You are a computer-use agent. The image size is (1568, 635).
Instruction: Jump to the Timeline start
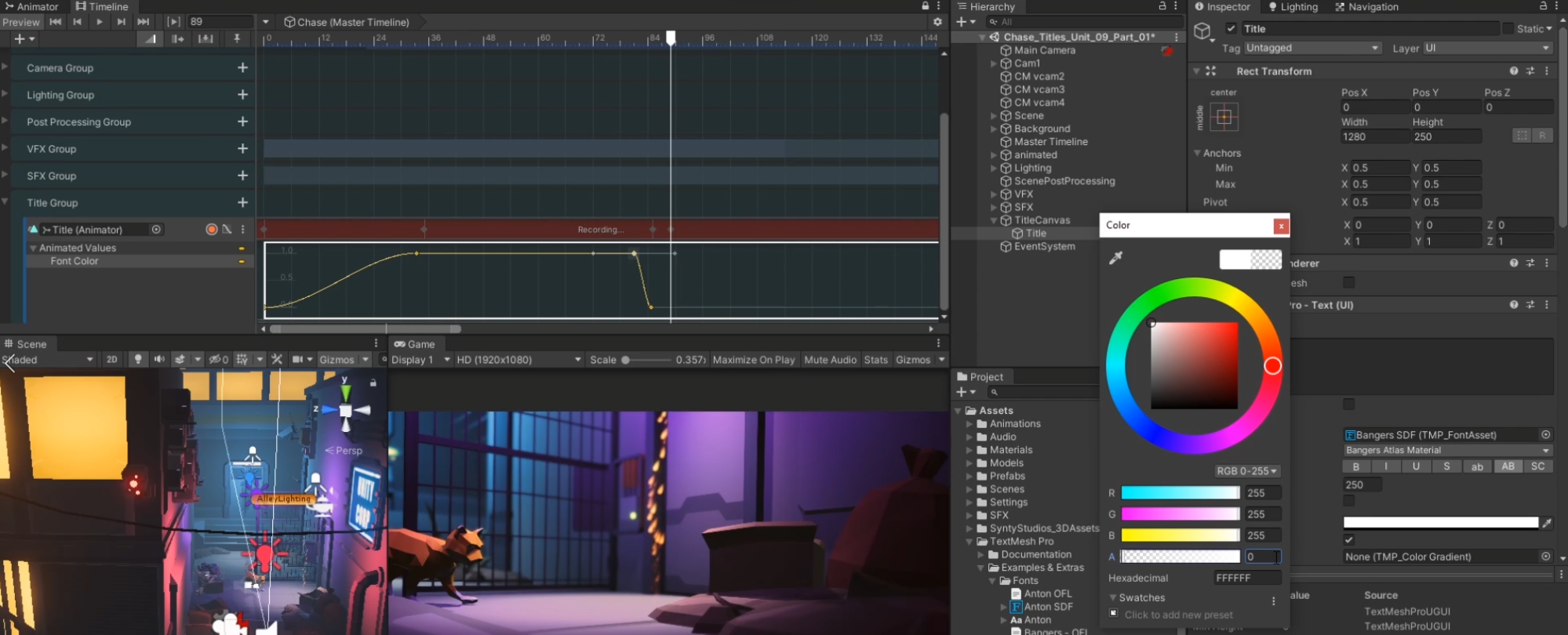click(56, 22)
